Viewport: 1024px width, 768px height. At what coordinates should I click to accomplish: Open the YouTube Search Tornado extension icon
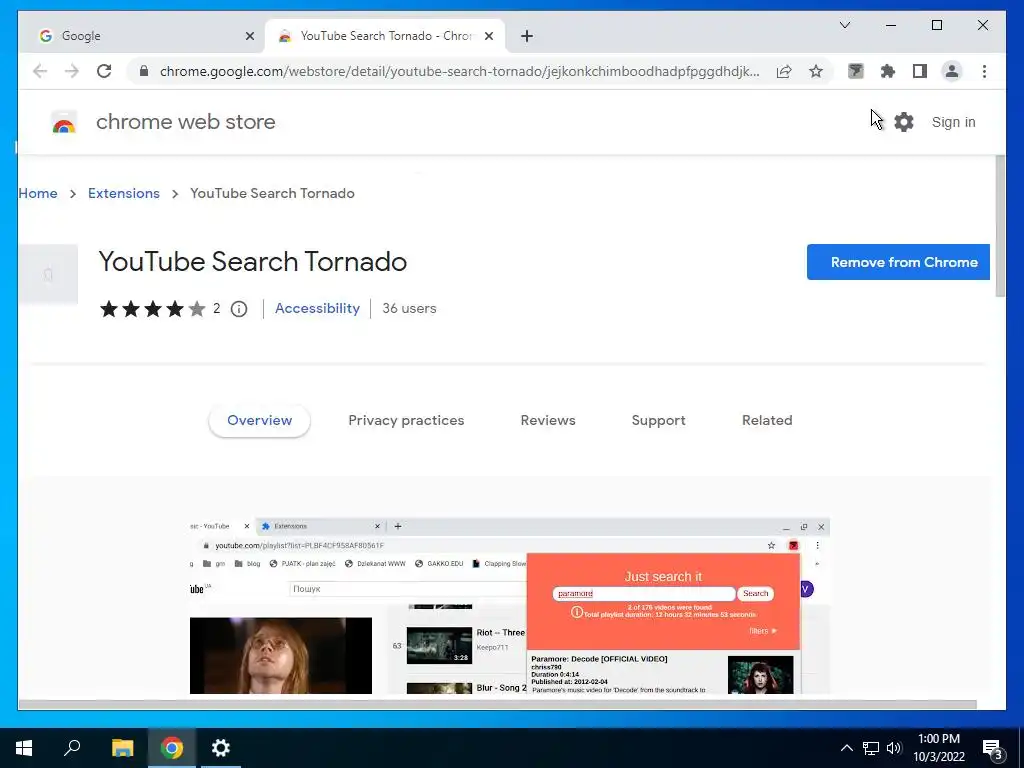tap(856, 71)
